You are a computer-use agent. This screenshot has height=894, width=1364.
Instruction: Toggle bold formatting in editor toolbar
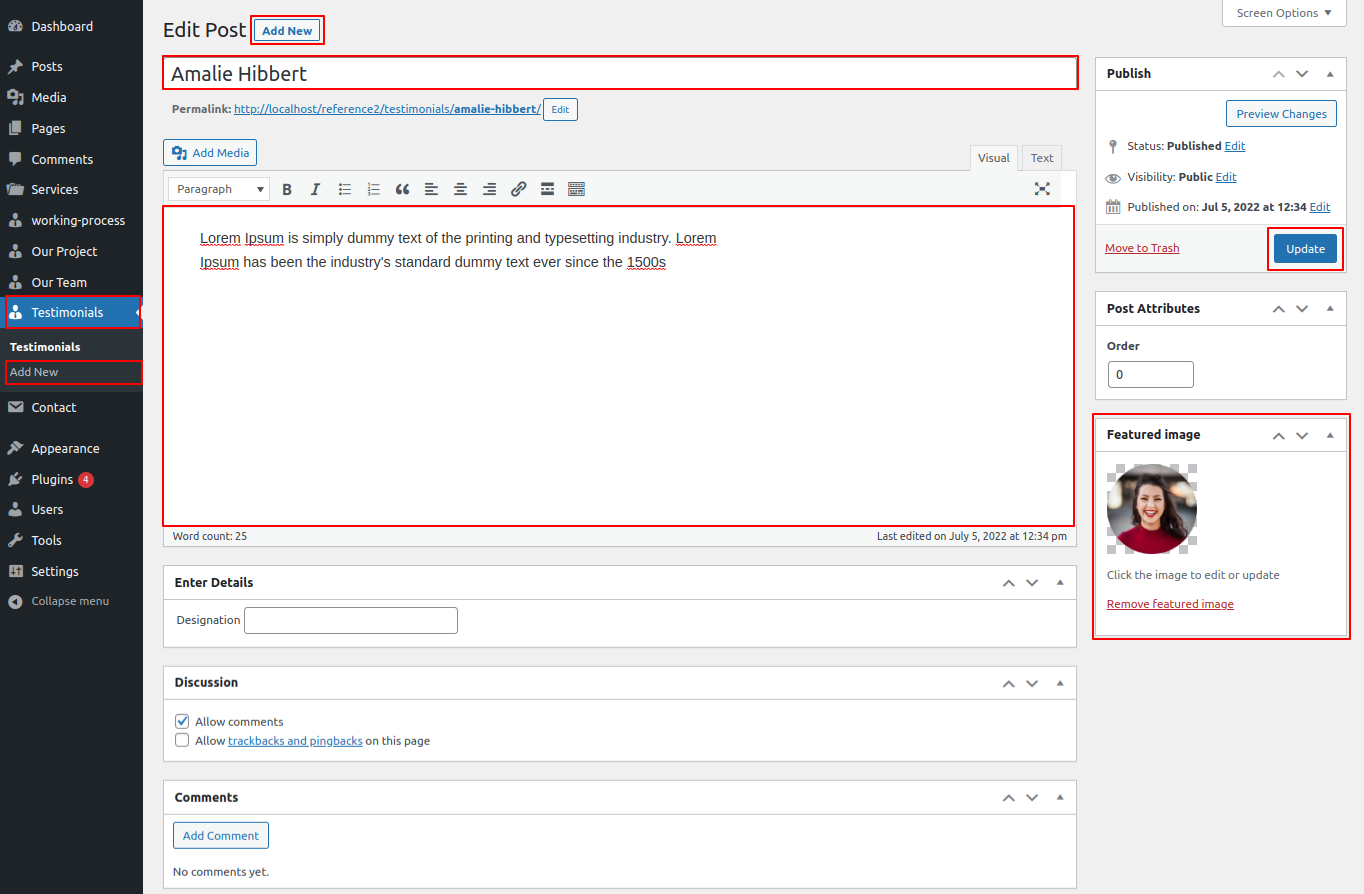287,189
